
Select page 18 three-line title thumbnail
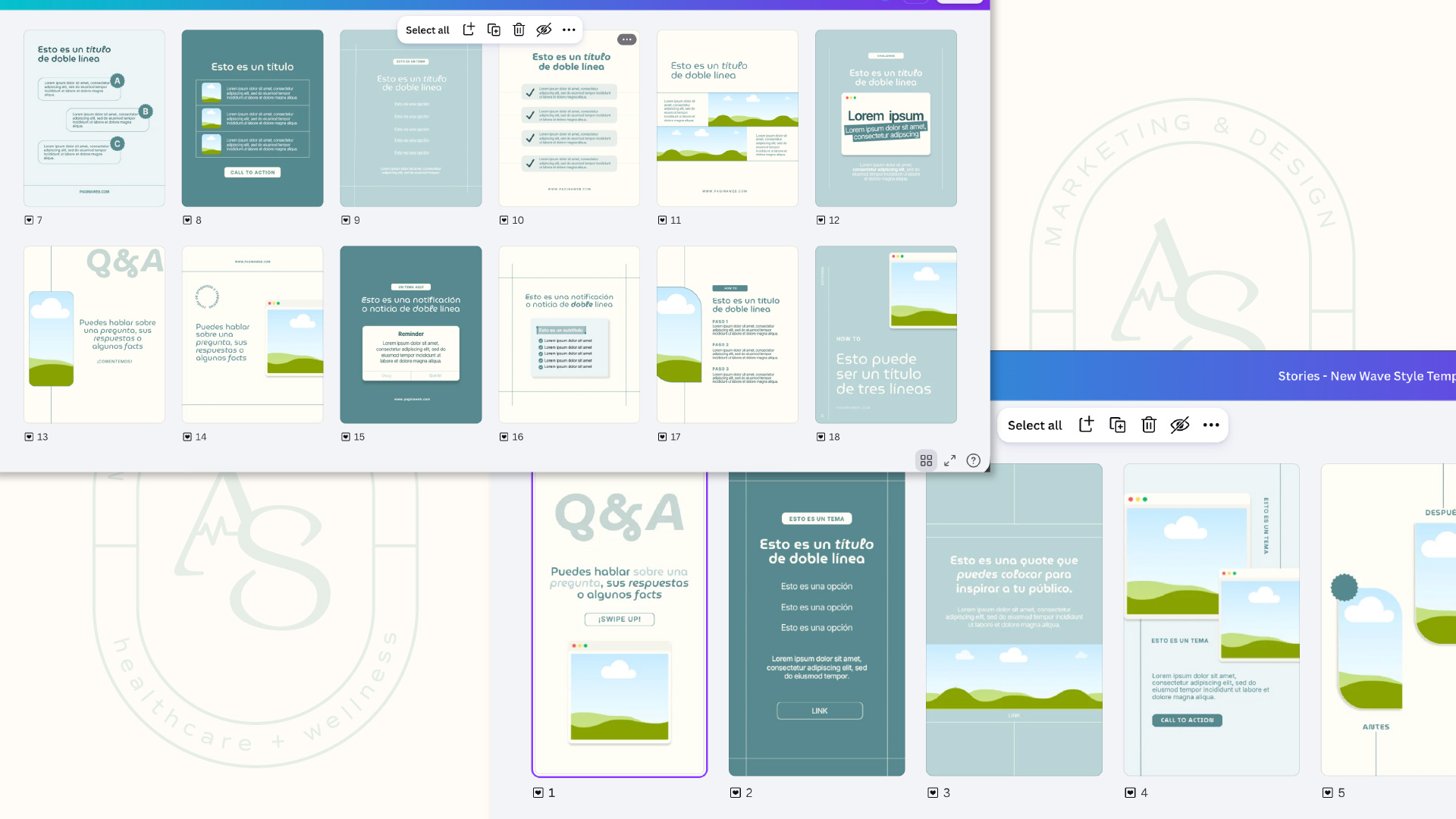(x=886, y=334)
